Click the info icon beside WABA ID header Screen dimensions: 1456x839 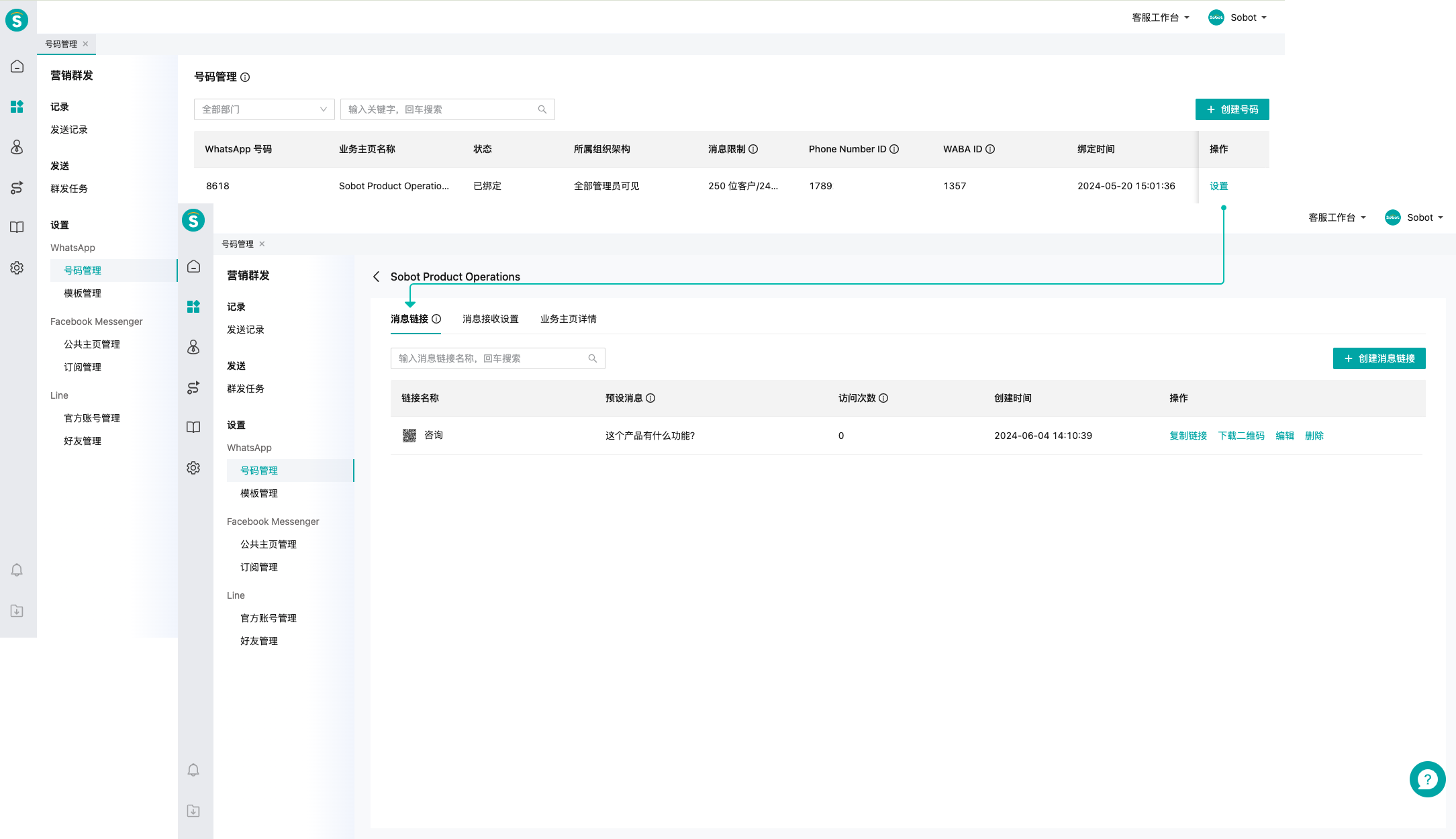click(990, 149)
